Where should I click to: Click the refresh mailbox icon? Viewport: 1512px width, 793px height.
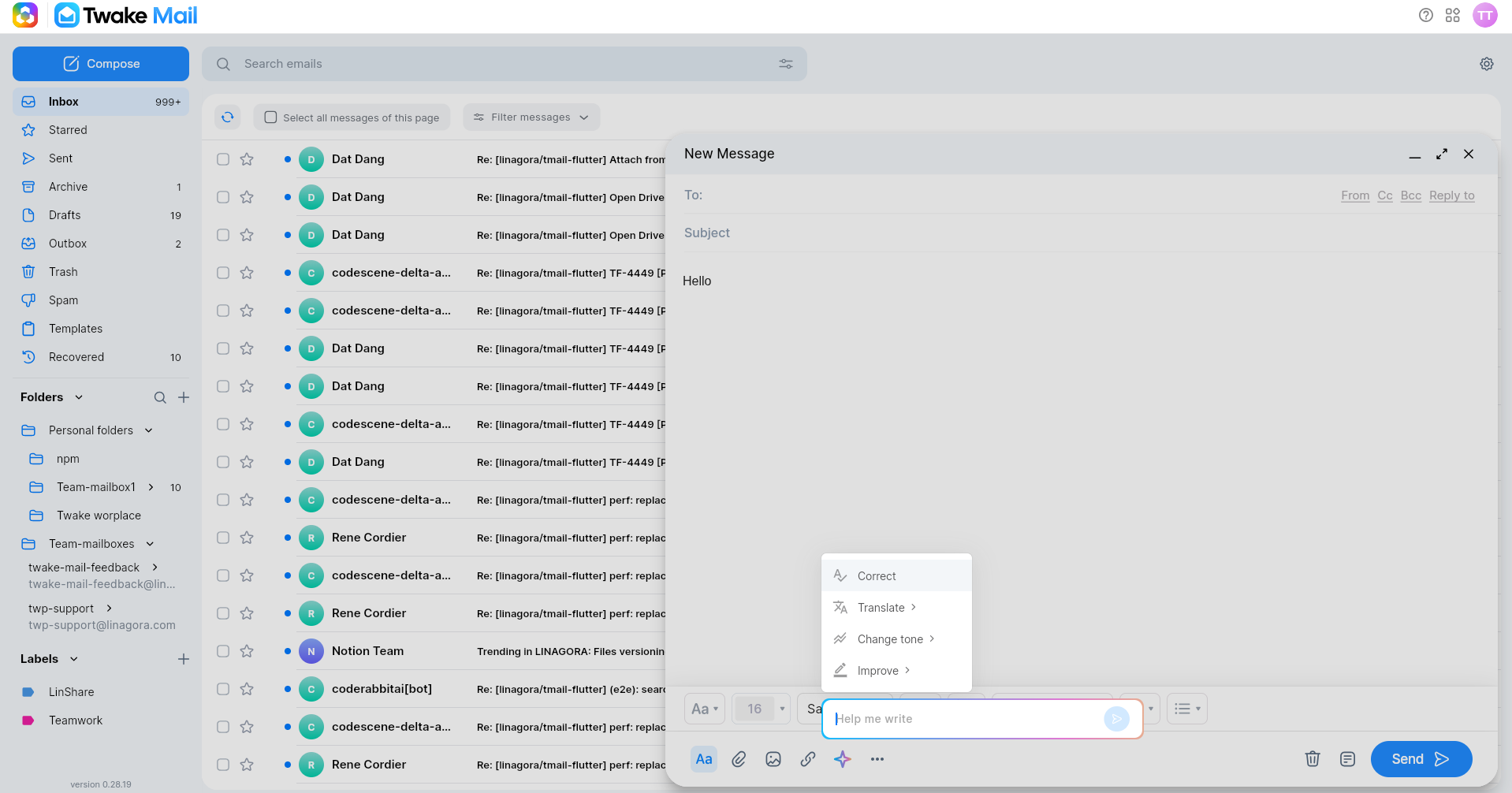(228, 117)
